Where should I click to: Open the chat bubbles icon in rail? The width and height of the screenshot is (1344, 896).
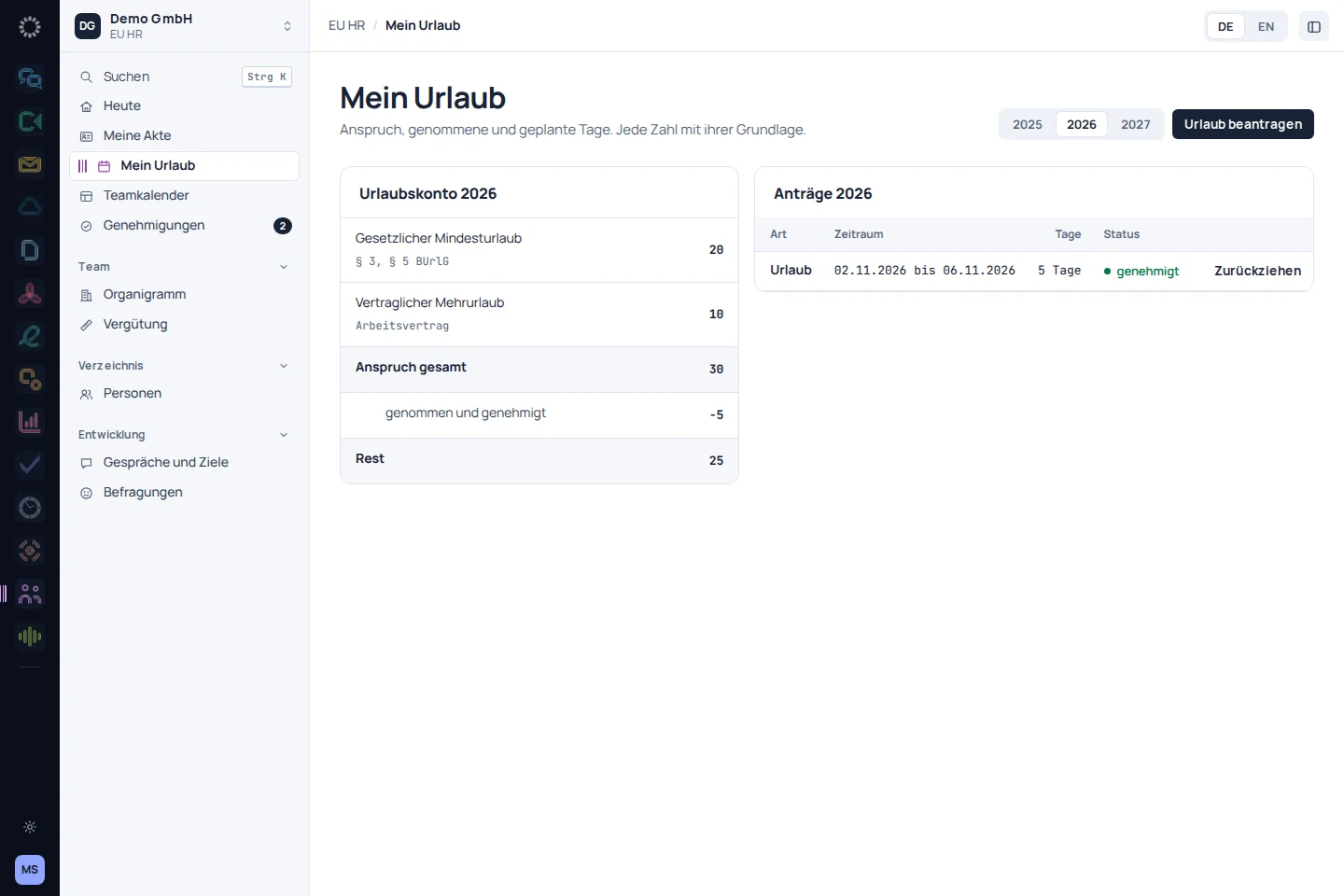click(x=30, y=78)
